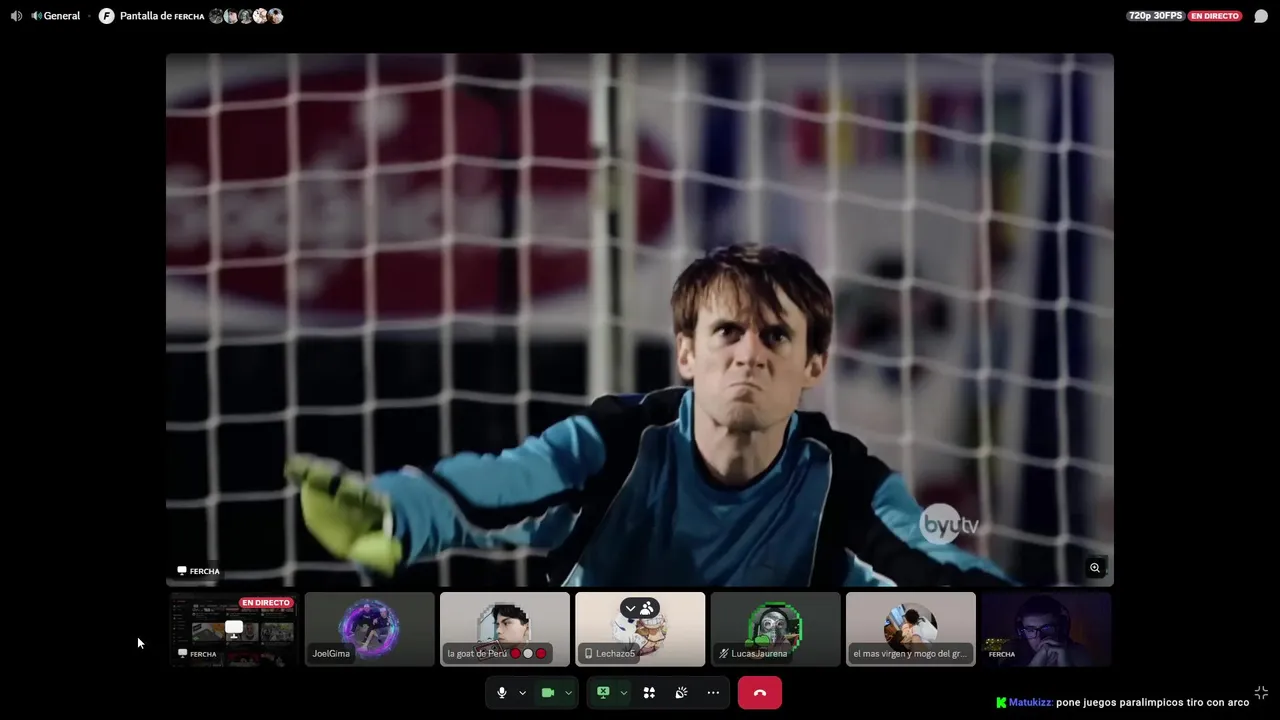Collapse participants strip using the members chevron pill
This screenshot has width=1280, height=720.
pyautogui.click(x=639, y=608)
